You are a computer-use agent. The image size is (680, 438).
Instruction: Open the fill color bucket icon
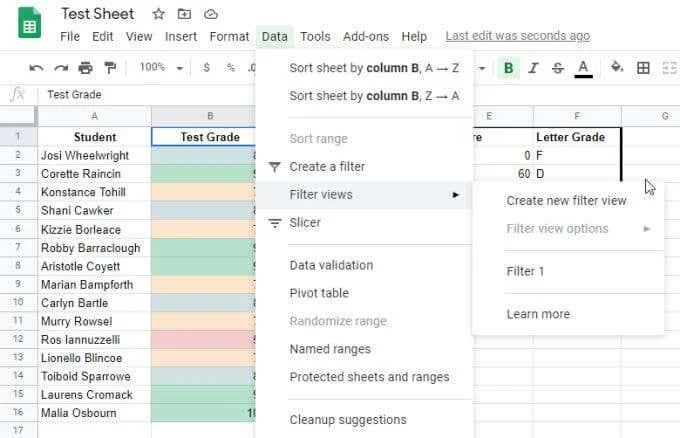617,67
